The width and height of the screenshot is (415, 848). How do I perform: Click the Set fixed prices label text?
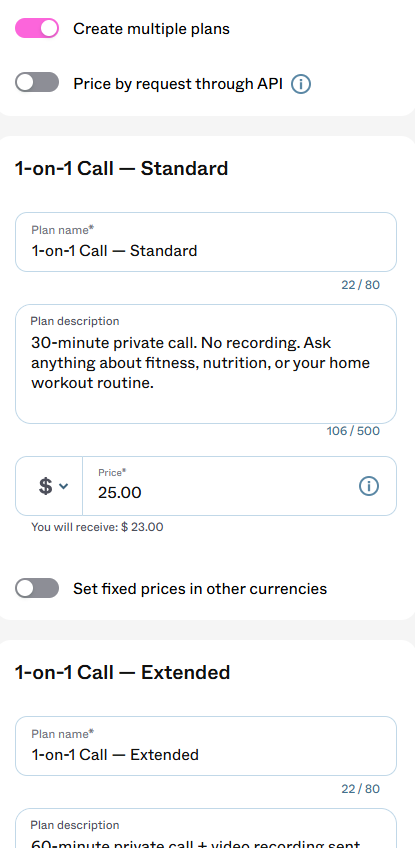200,588
